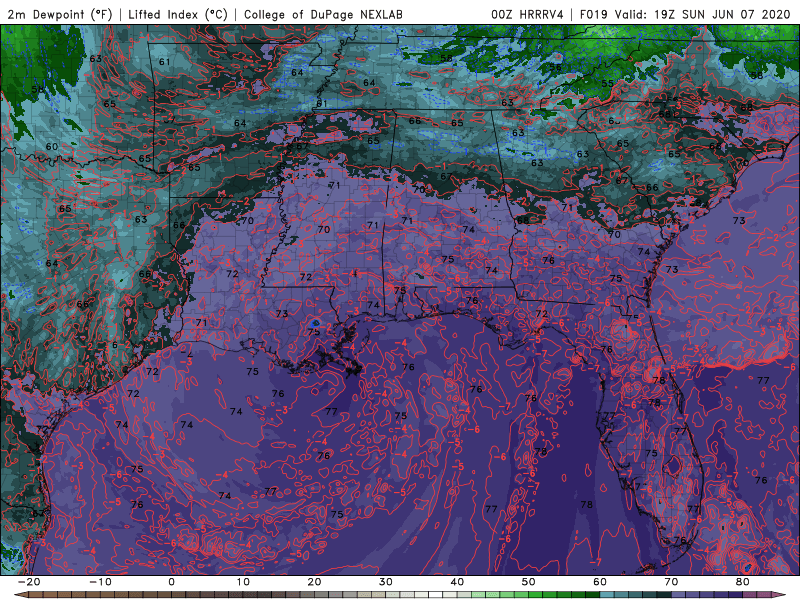Click the '50' color scale label
Viewport: 800px width, 600px height.
point(529,582)
